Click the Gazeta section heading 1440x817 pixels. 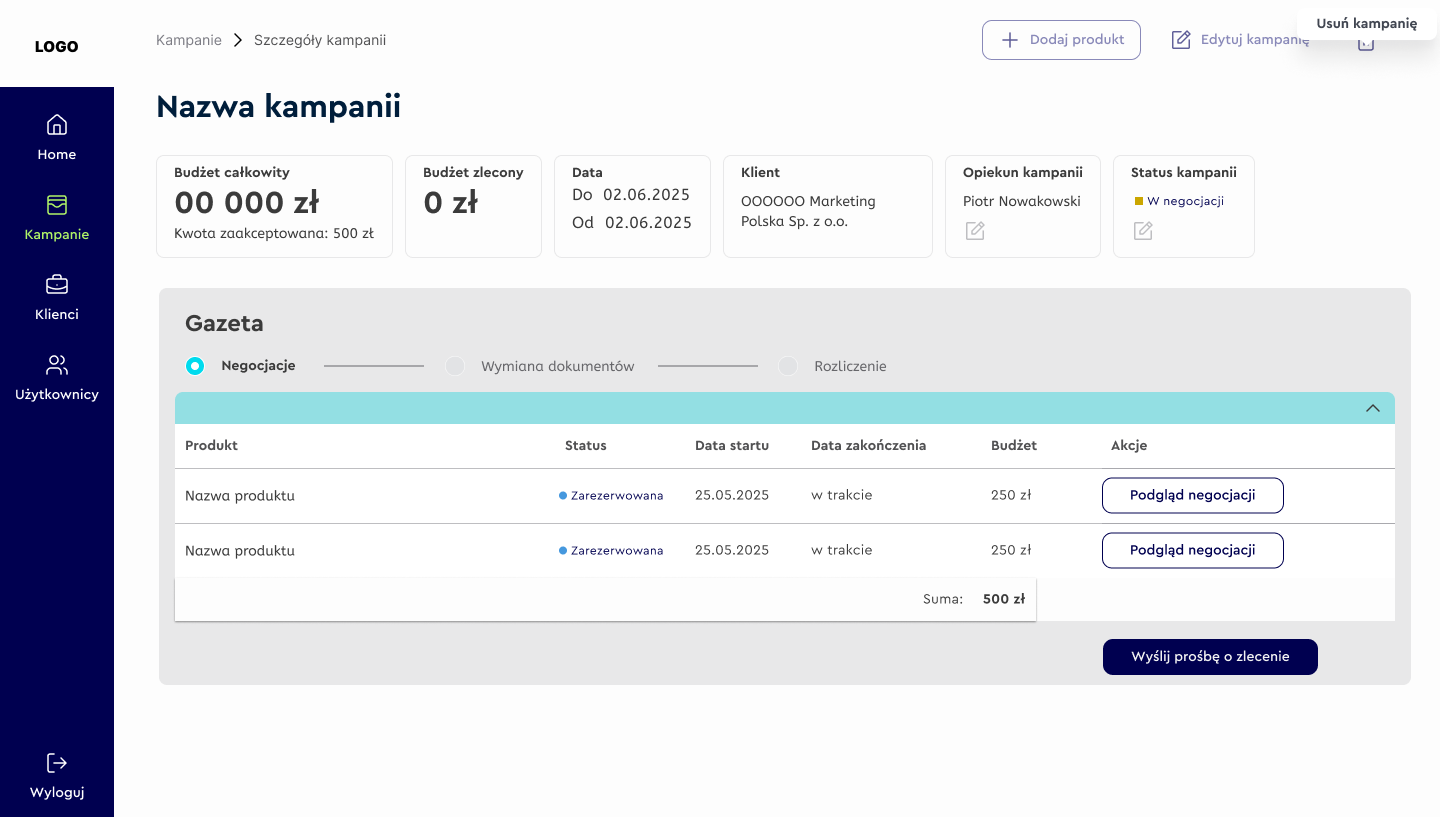pyautogui.click(x=224, y=323)
